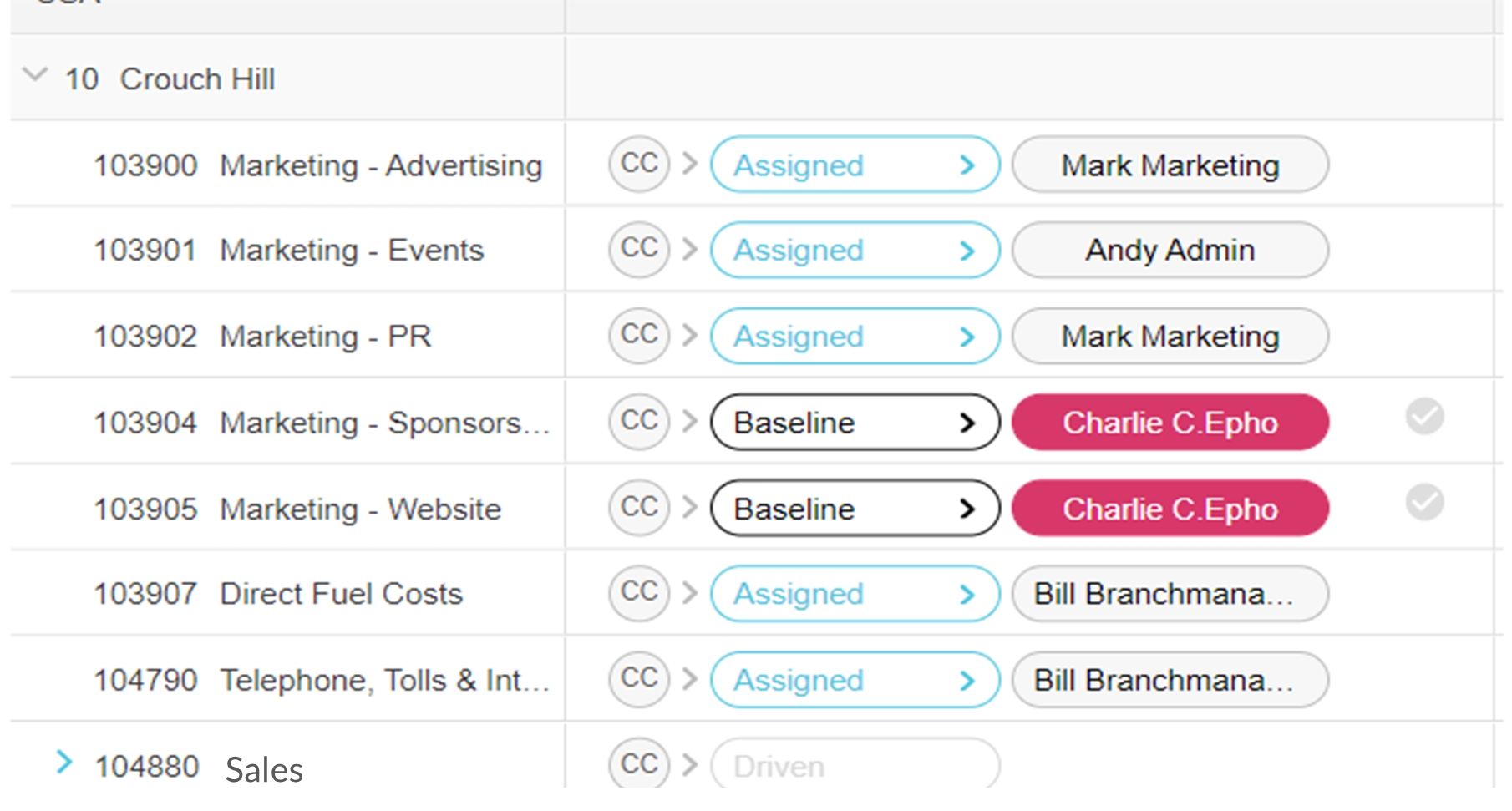Image resolution: width=1512 pixels, height=811 pixels.
Task: Open the Assigned dropdown for Marketing - Advertising
Action: (855, 165)
